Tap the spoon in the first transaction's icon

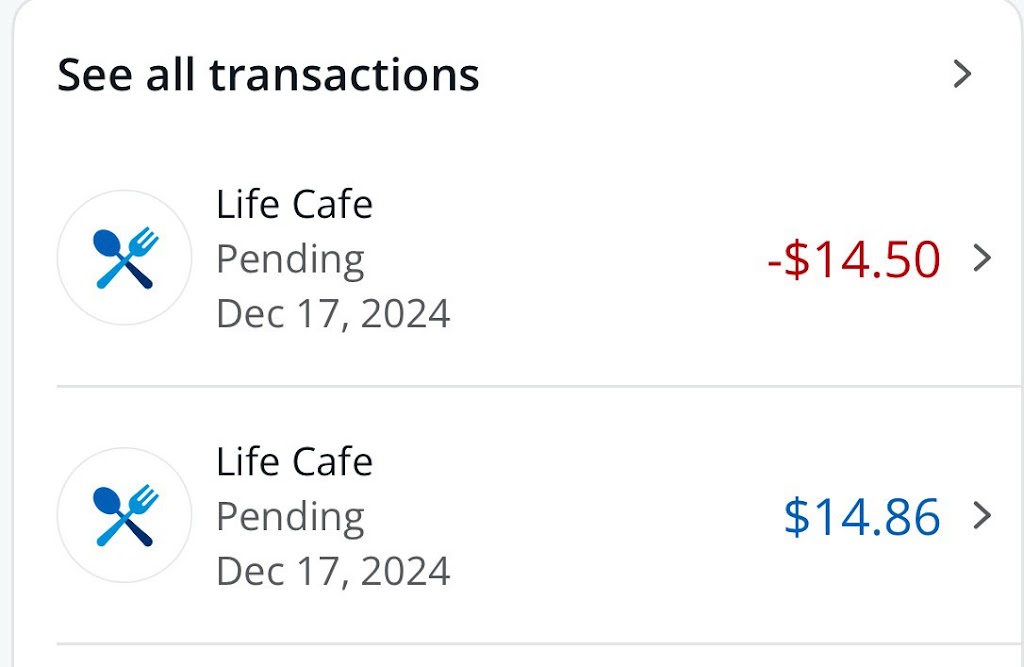click(106, 243)
